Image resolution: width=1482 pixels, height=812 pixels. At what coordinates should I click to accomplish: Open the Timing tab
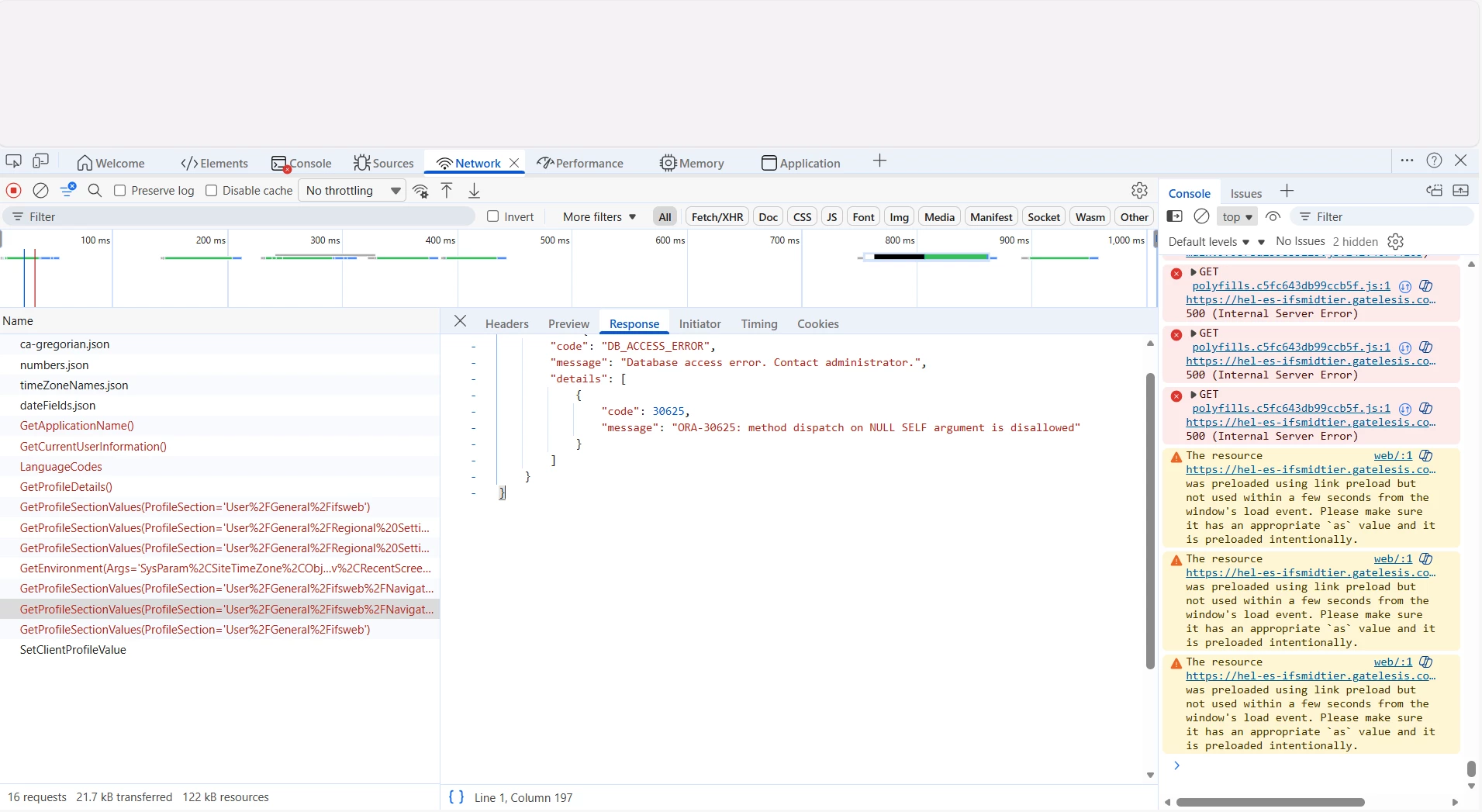click(758, 324)
